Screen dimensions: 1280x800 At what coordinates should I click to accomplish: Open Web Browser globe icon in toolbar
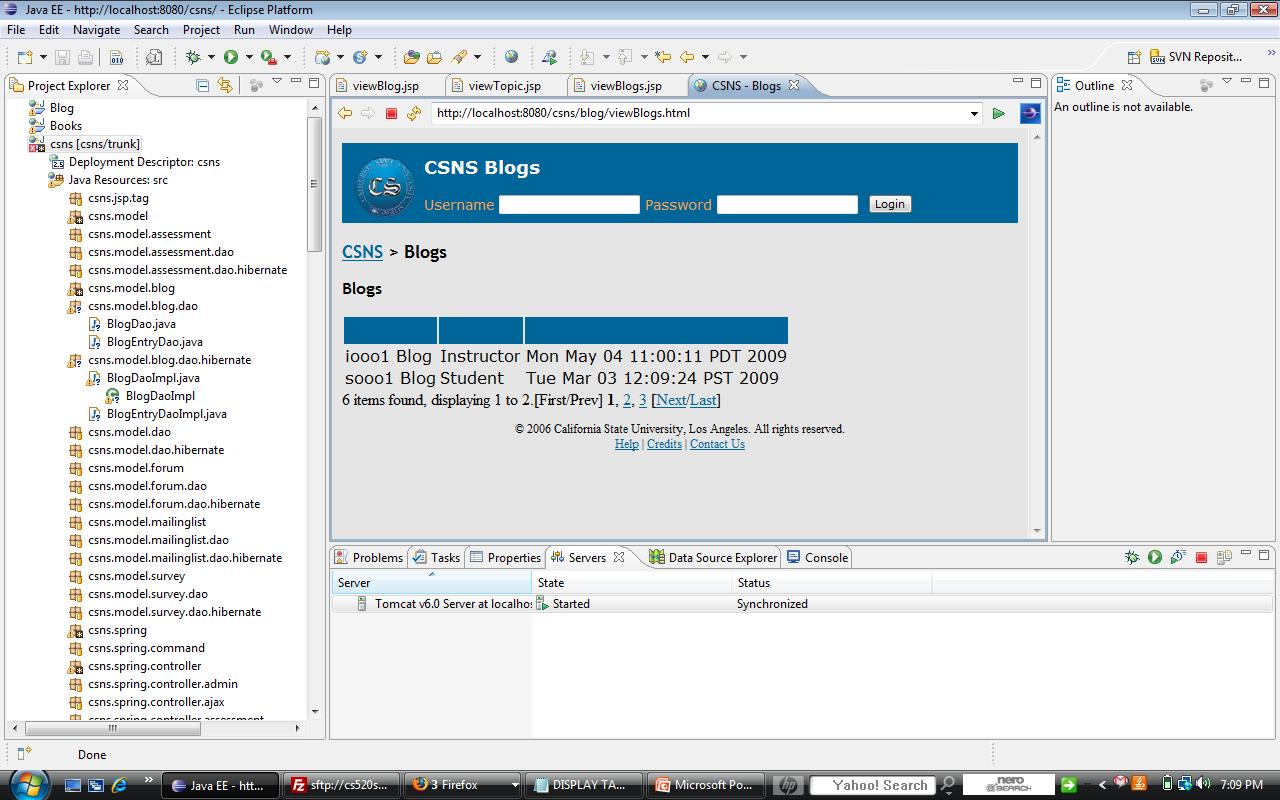click(512, 57)
